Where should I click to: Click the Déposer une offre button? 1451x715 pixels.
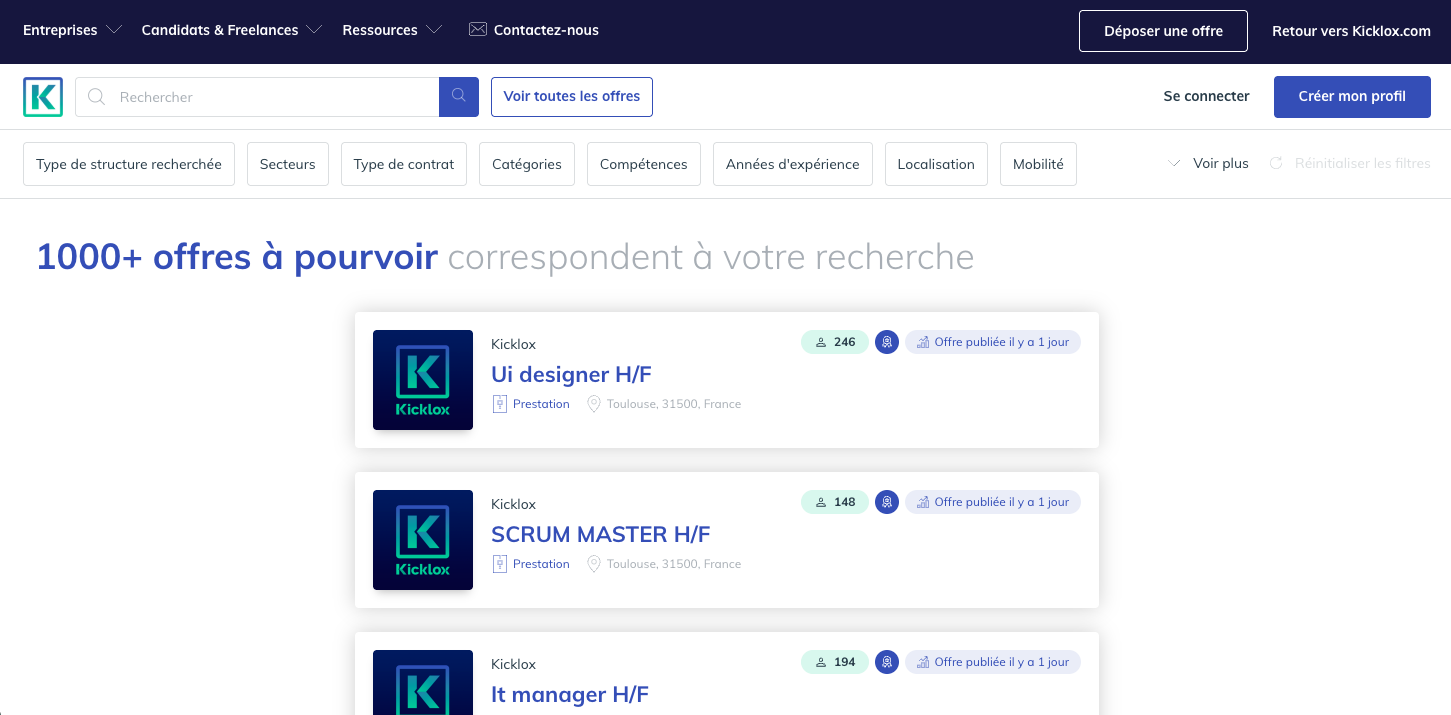(x=1162, y=31)
